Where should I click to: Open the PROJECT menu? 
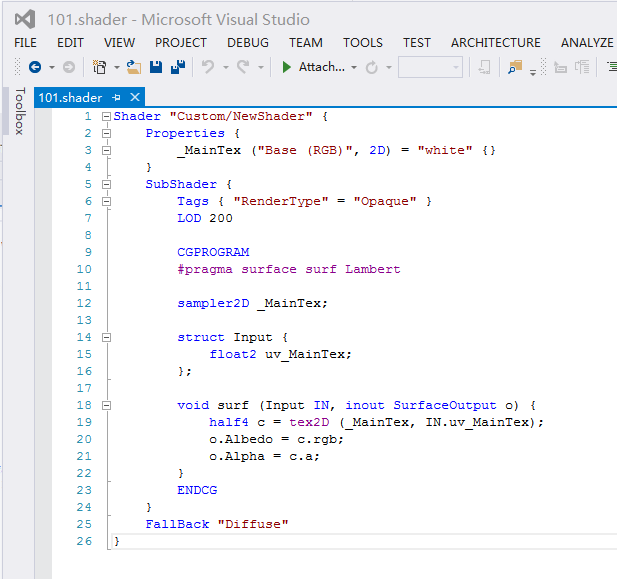tap(181, 43)
